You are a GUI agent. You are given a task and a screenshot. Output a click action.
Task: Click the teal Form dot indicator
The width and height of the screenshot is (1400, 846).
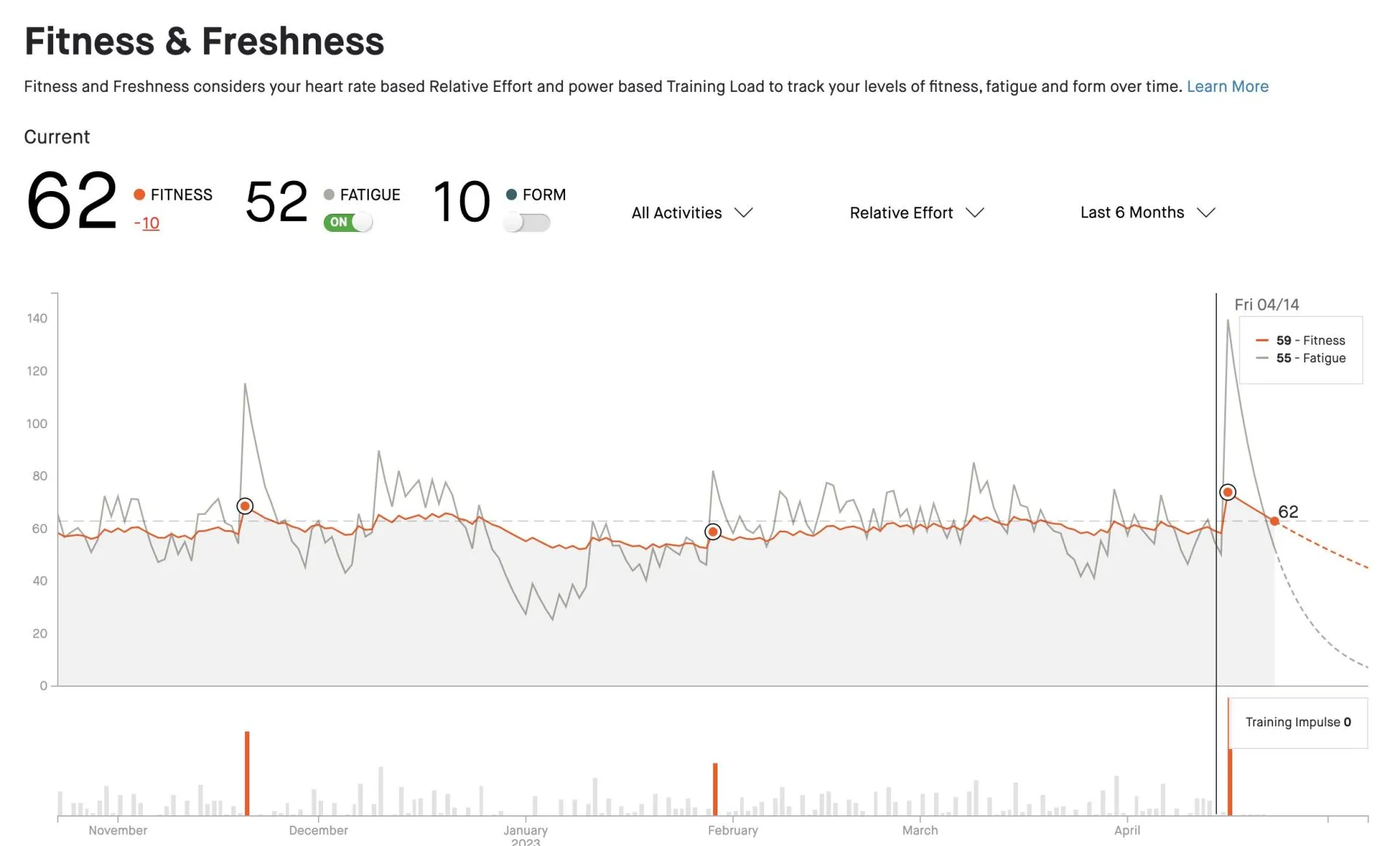pyautogui.click(x=511, y=195)
